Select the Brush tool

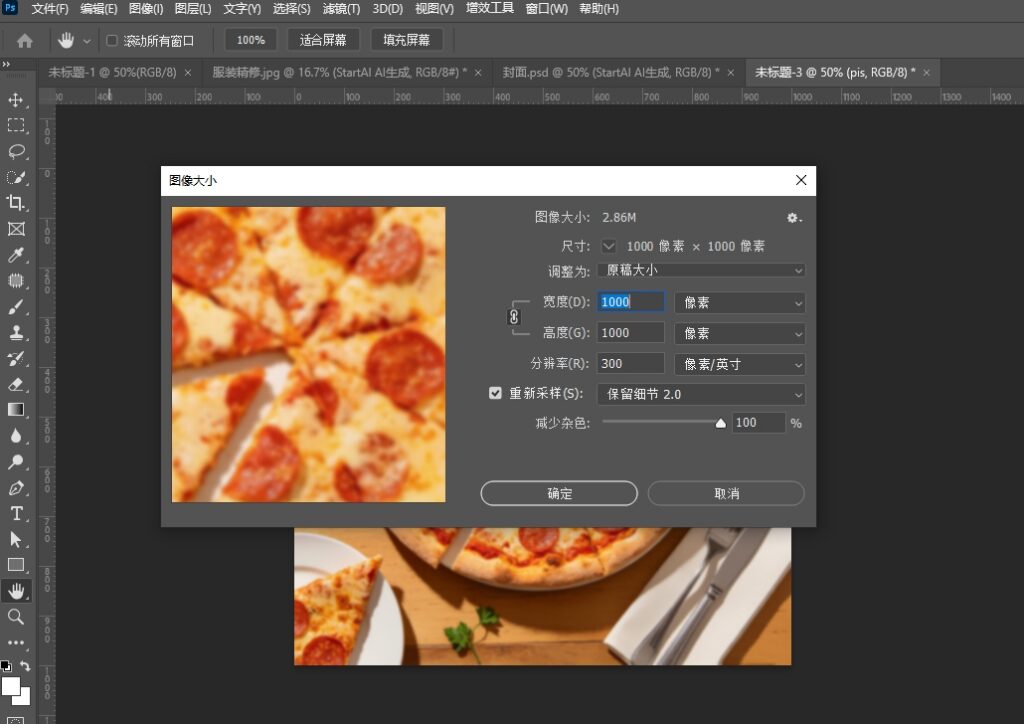[16, 306]
